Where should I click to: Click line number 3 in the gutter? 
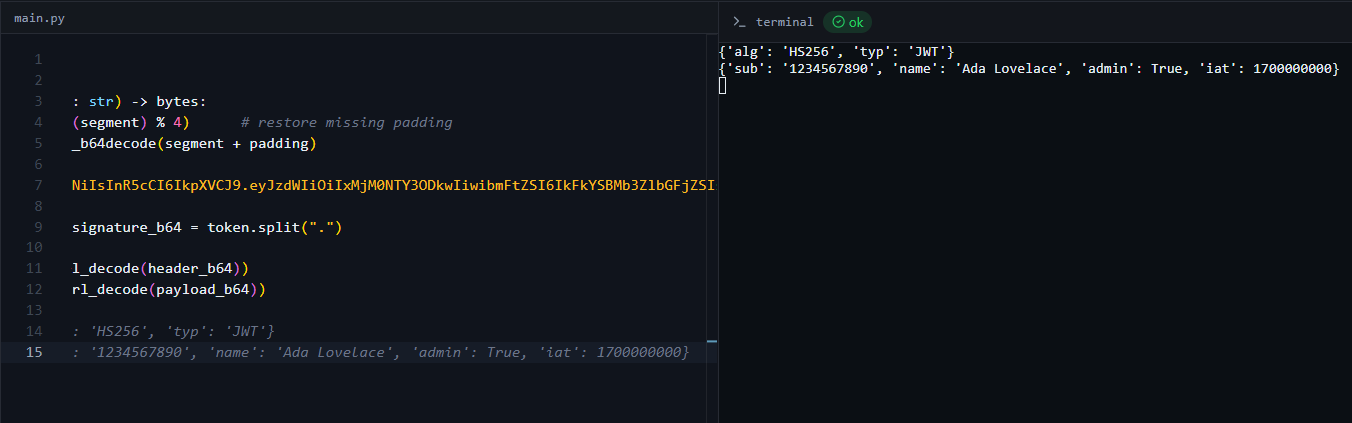coord(38,101)
